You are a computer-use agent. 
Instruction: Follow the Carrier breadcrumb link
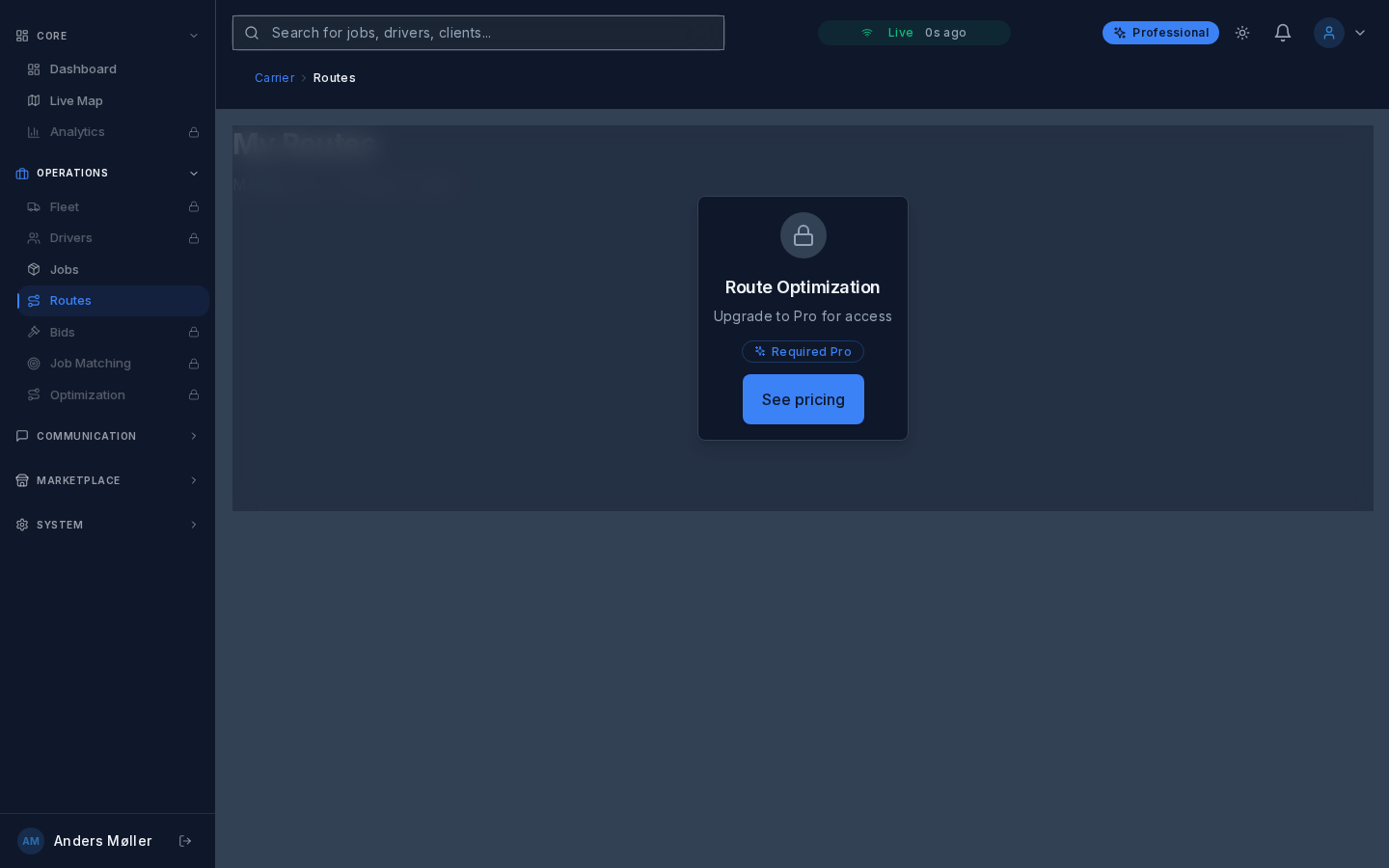(x=274, y=78)
